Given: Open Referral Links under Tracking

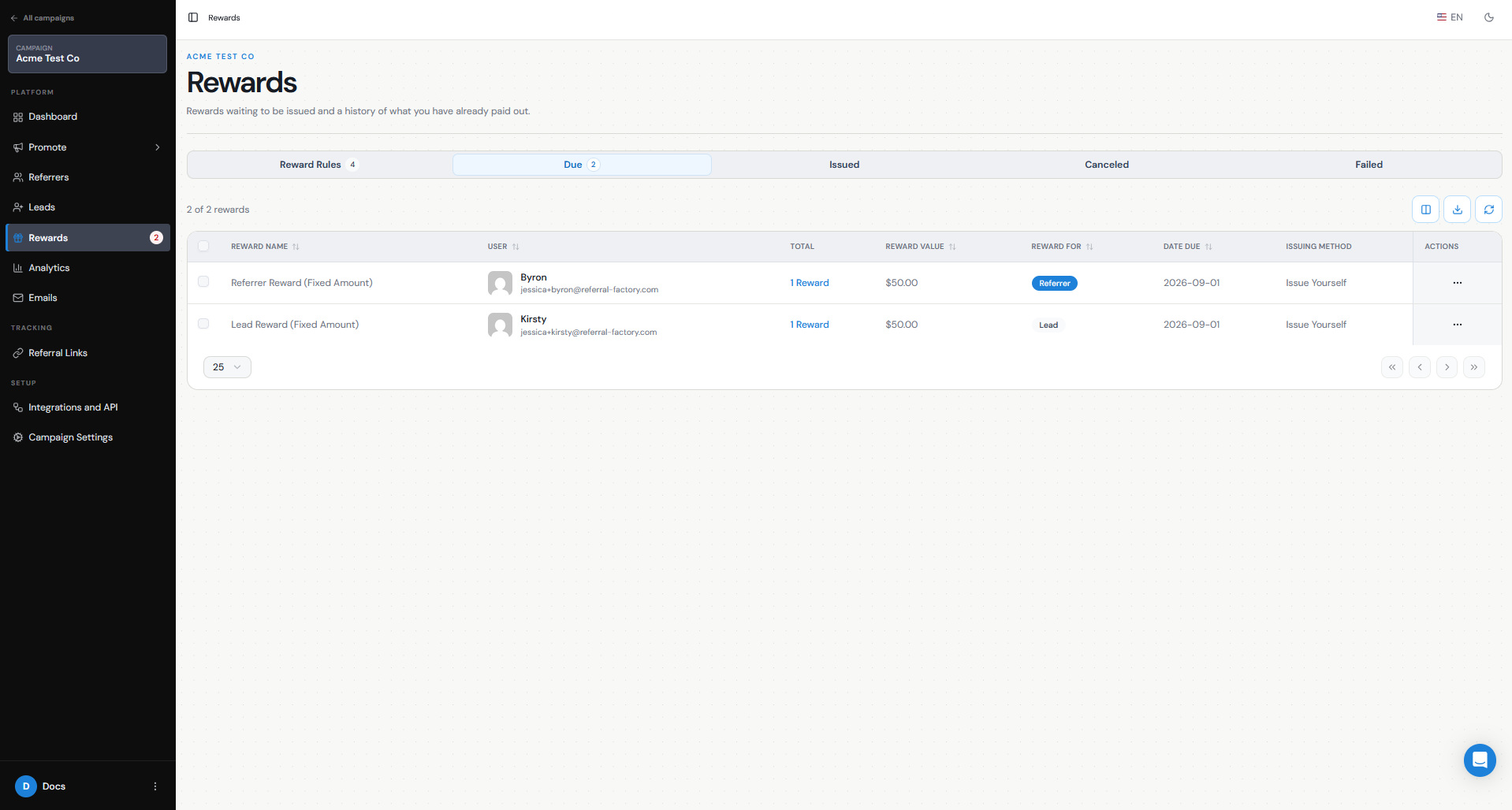Looking at the screenshot, I should pyautogui.click(x=88, y=353).
